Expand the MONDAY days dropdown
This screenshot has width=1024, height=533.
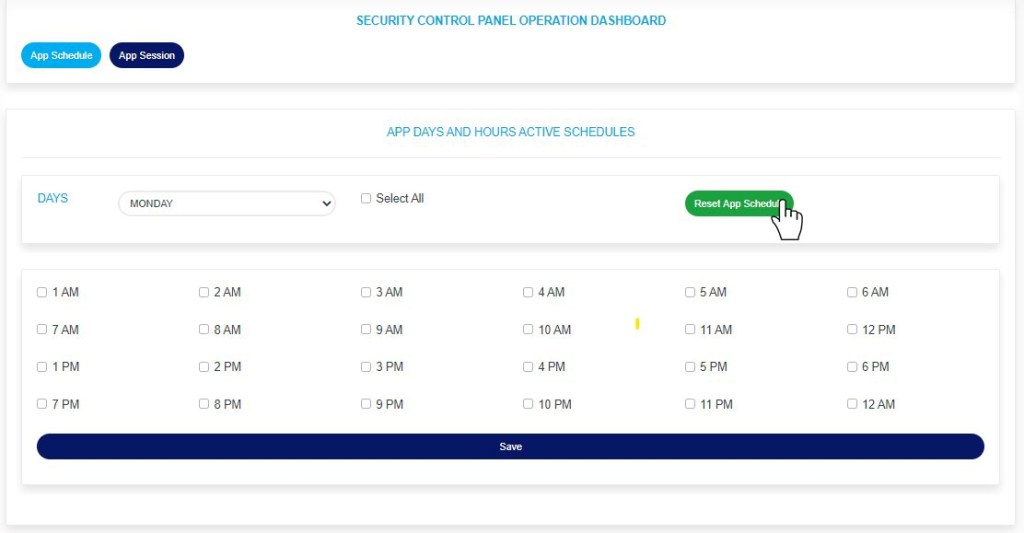pyautogui.click(x=227, y=203)
